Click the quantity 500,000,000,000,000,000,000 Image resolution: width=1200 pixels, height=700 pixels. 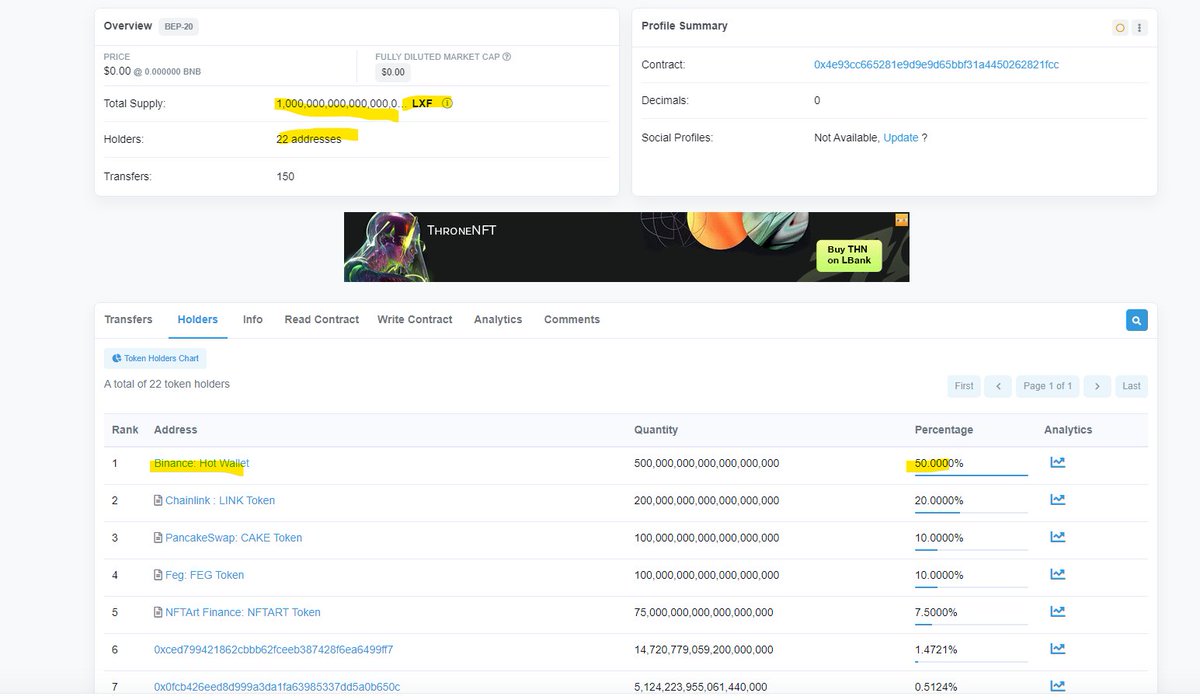(706, 463)
